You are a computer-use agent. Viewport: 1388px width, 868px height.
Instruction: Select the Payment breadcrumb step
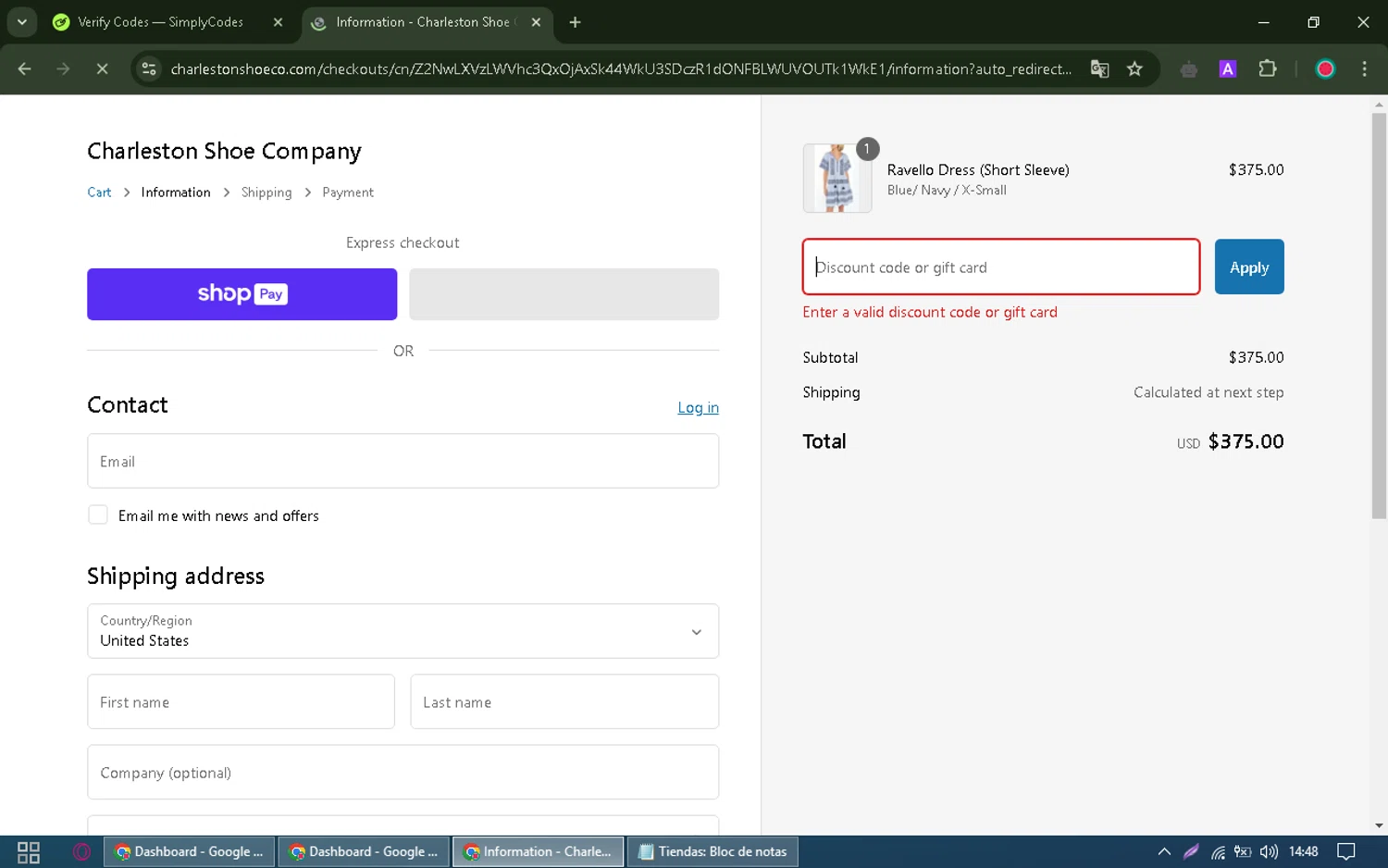(348, 192)
